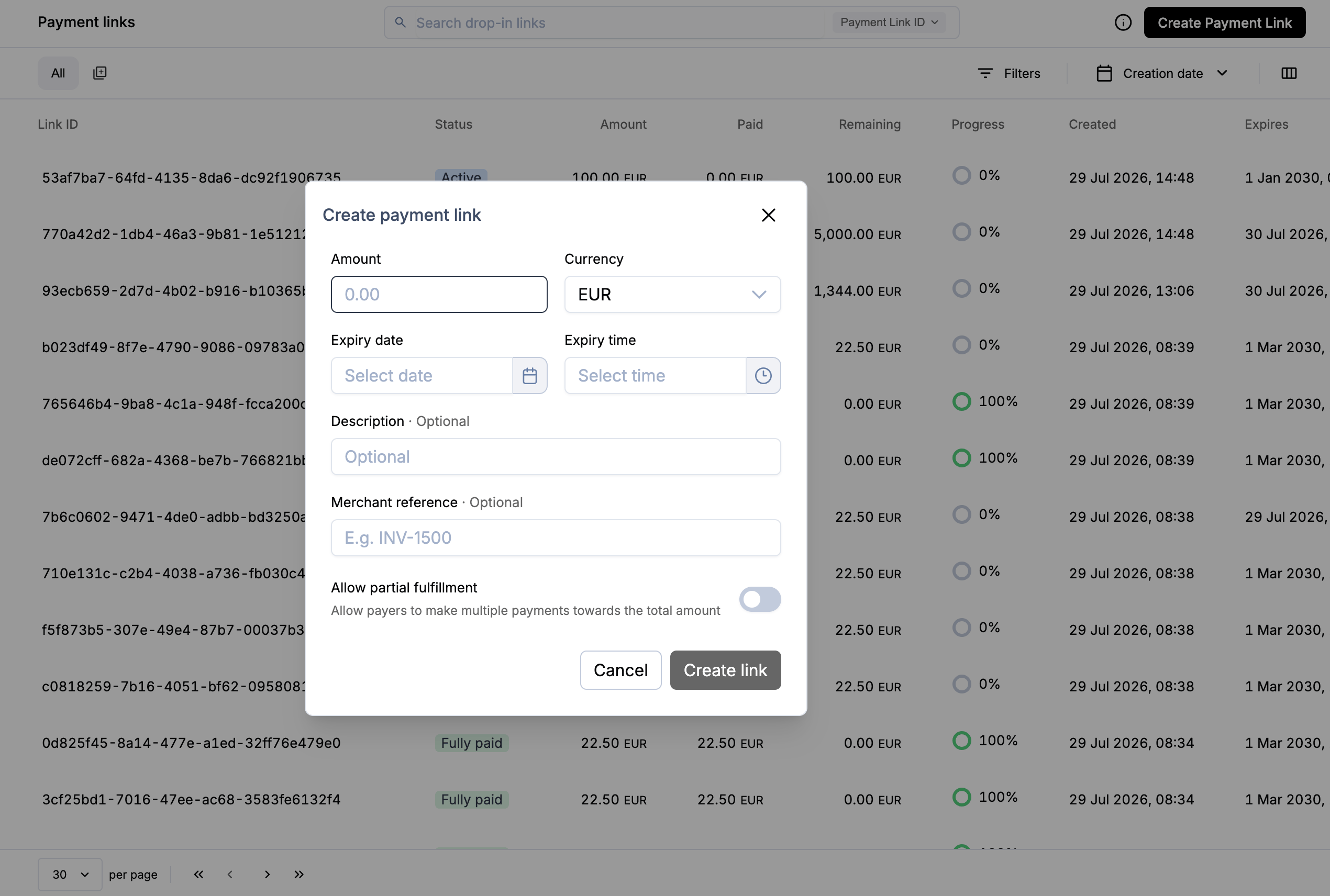Image resolution: width=1330 pixels, height=896 pixels.
Task: Go to the last page
Action: point(299,875)
